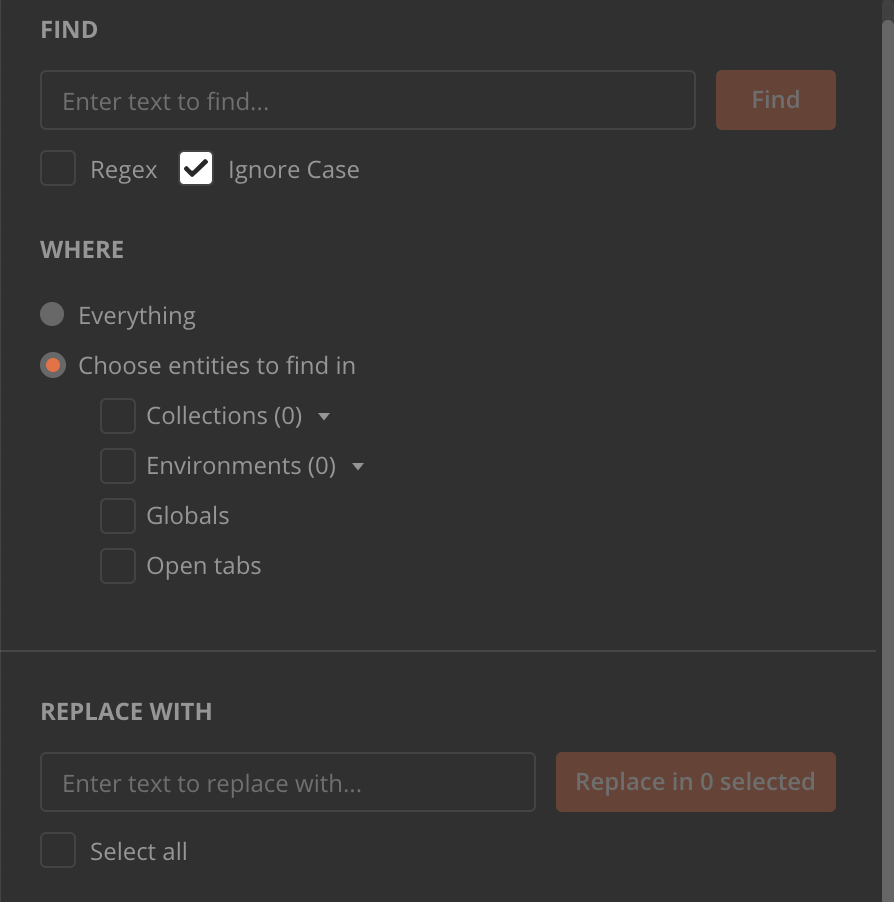Check the Open tabs checkbox
Screen dimensions: 894x902
coord(117,565)
